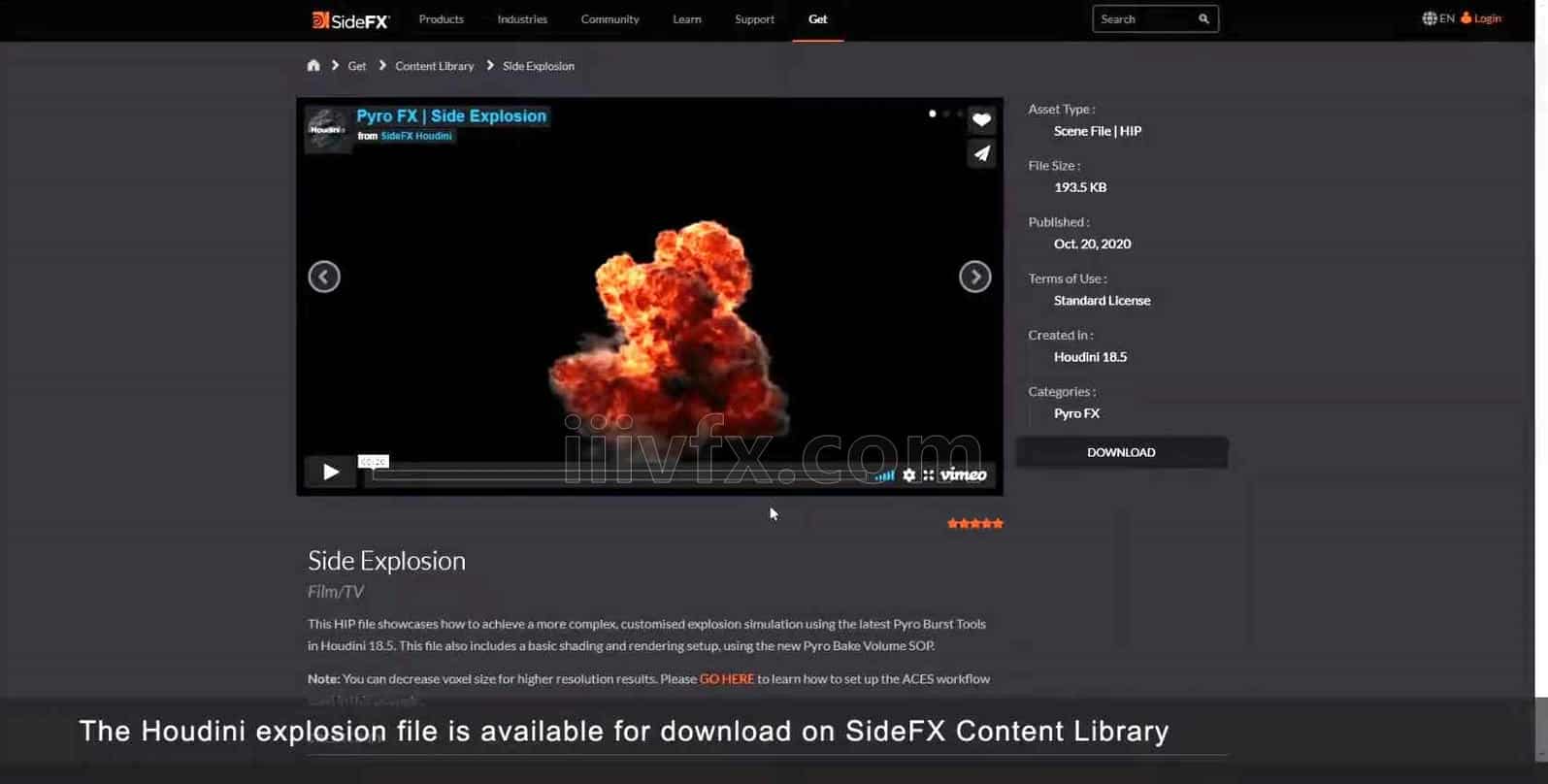1548x784 pixels.
Task: Click the Login user icon
Action: tap(1466, 17)
